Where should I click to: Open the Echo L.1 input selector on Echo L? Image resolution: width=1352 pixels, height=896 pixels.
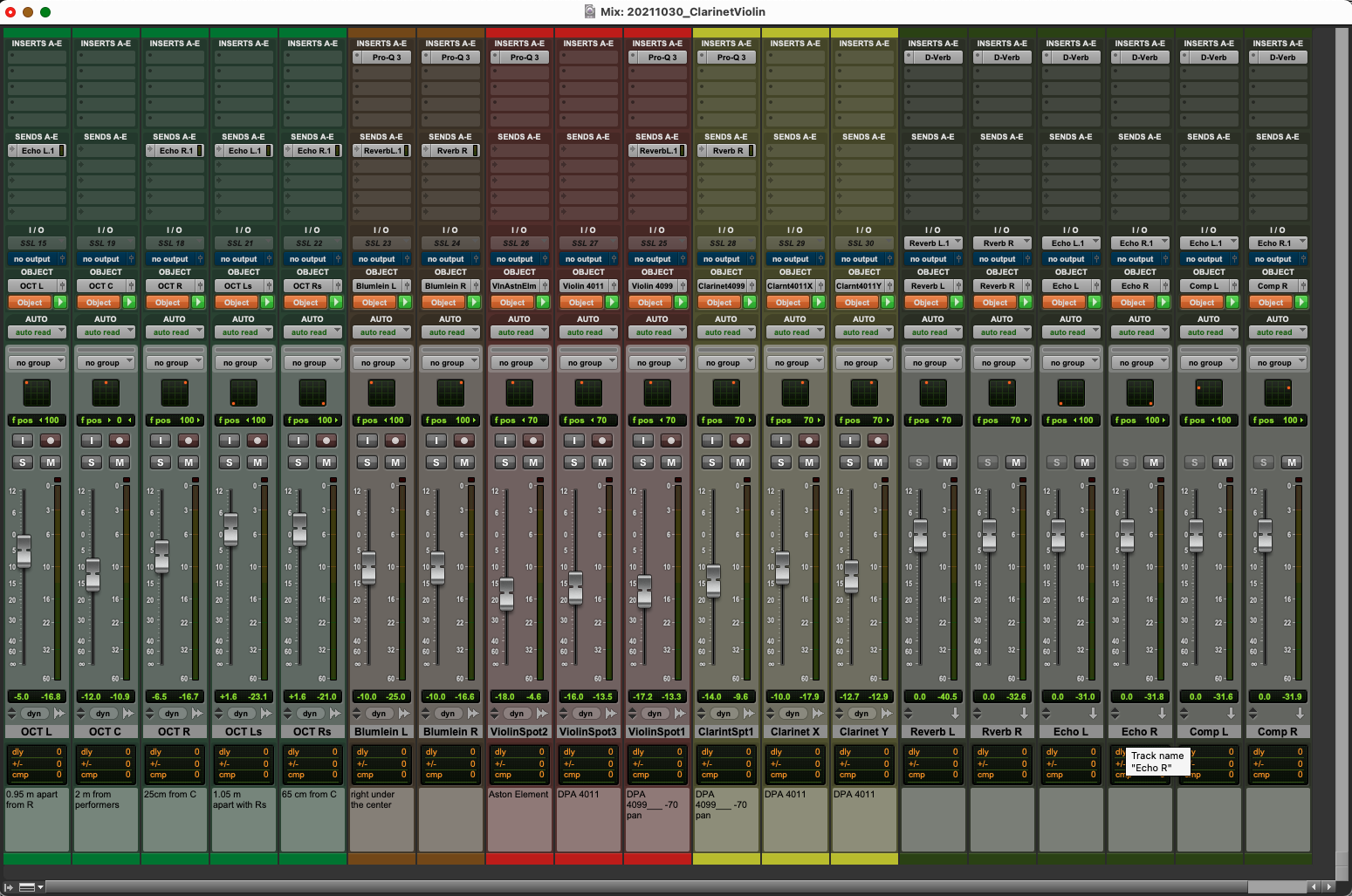(x=1071, y=243)
